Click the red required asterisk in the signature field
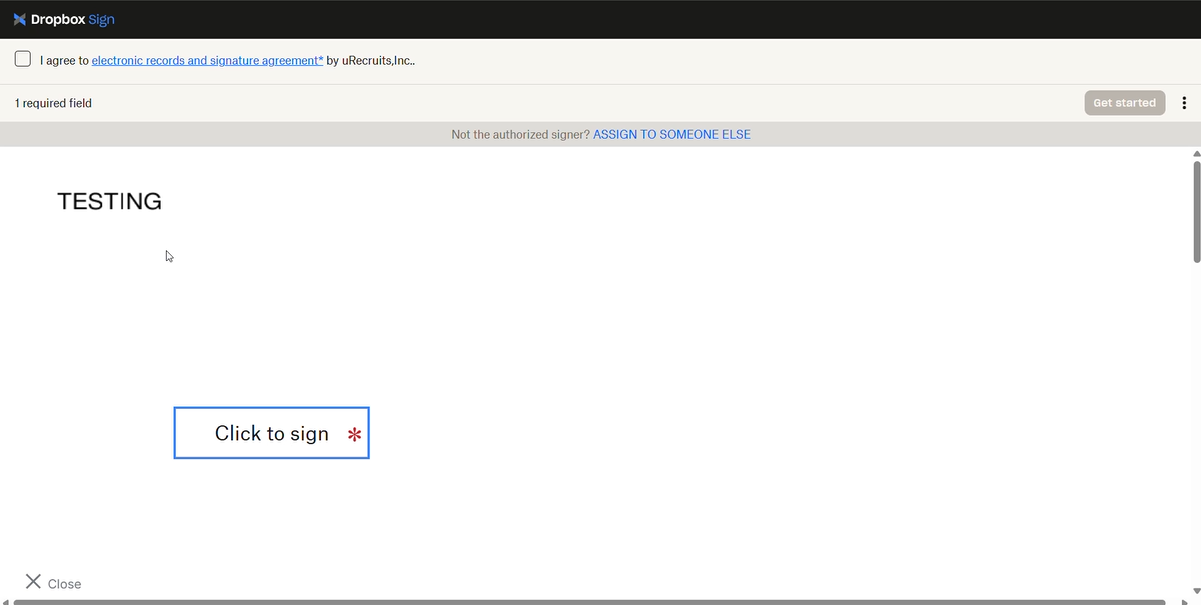 click(354, 434)
